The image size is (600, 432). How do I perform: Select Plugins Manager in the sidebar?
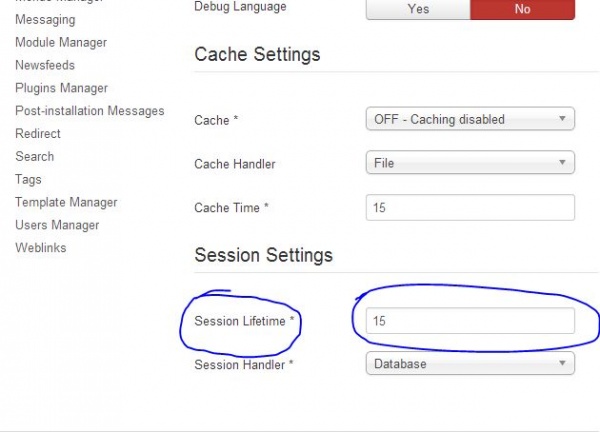pos(61,88)
